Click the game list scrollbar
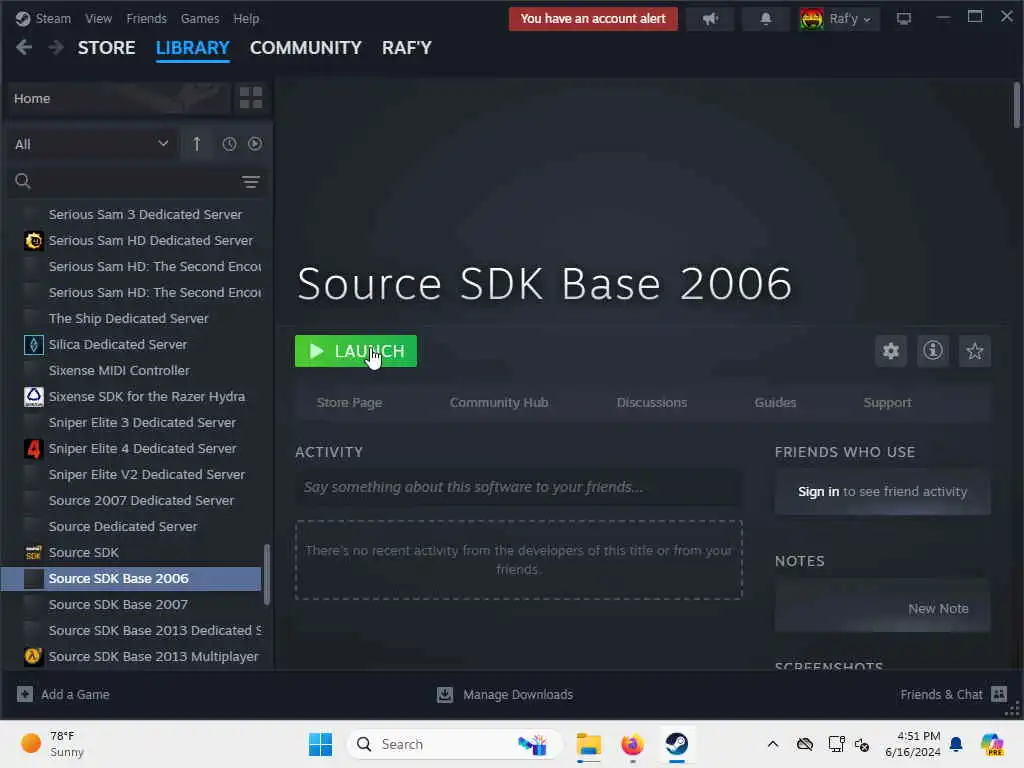This screenshot has width=1024, height=768. [266, 574]
